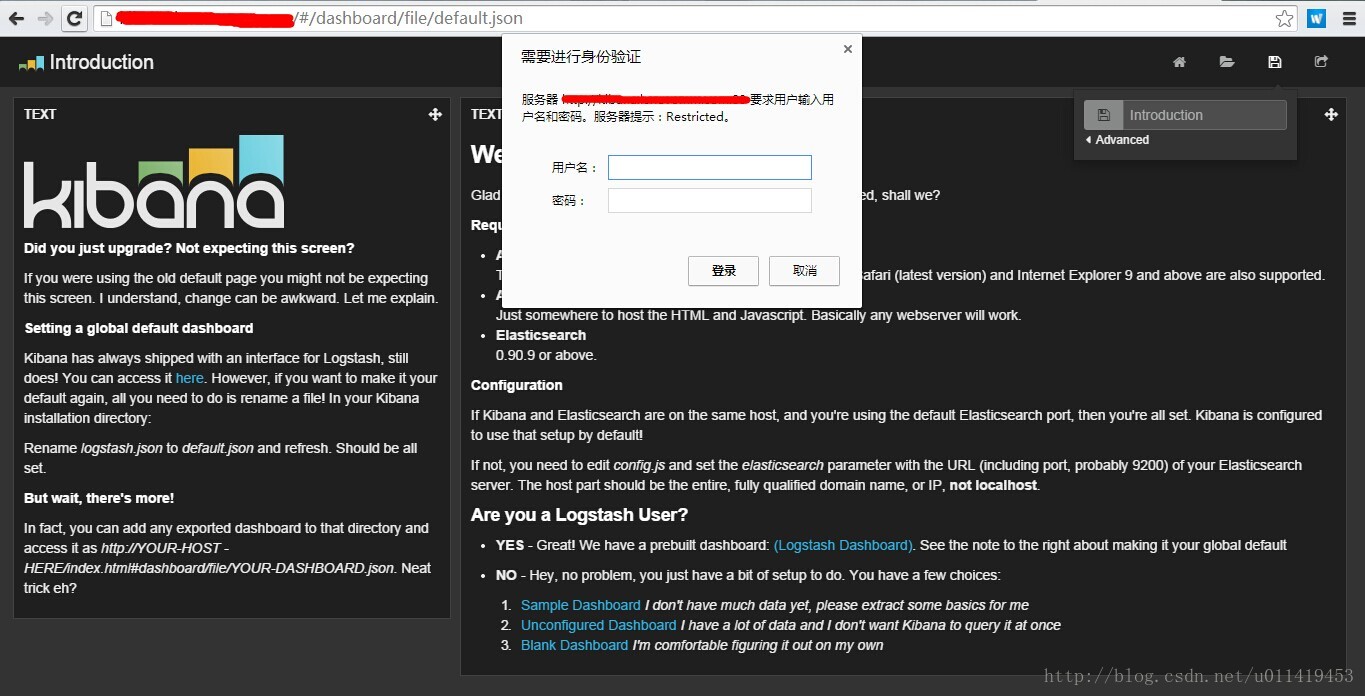Click the large Kibana logo image
The width and height of the screenshot is (1365, 696).
point(154,181)
